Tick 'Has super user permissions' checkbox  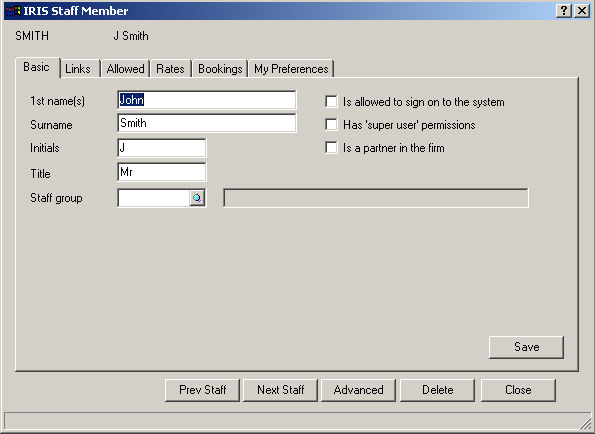coord(331,124)
